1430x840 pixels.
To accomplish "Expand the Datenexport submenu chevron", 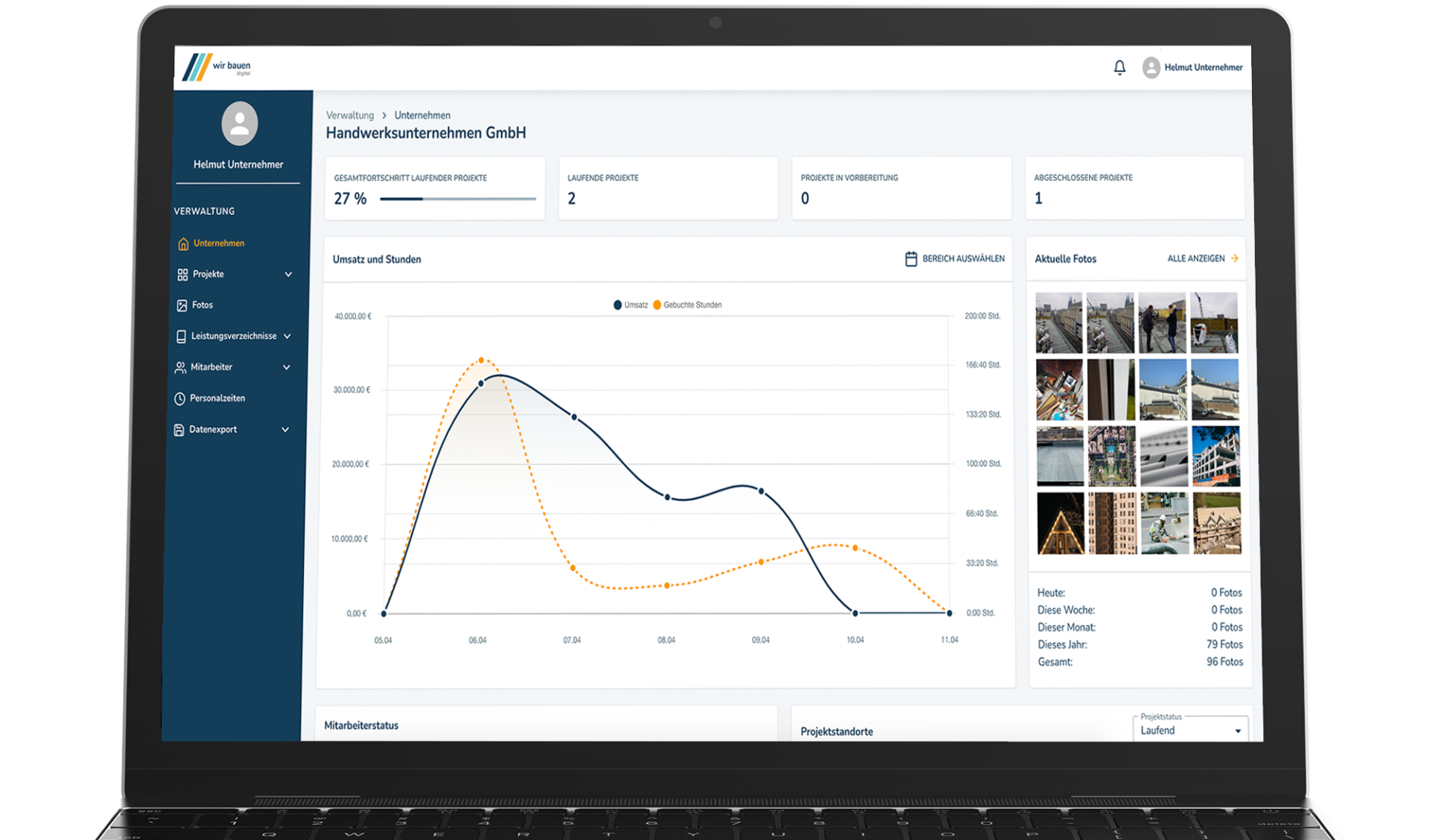I will [285, 430].
